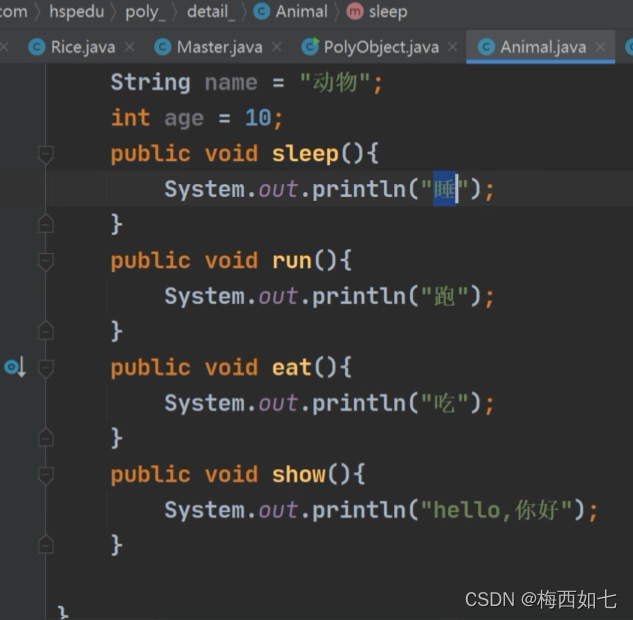
Task: Select Animal in the breadcrumb bar
Action: point(302,11)
